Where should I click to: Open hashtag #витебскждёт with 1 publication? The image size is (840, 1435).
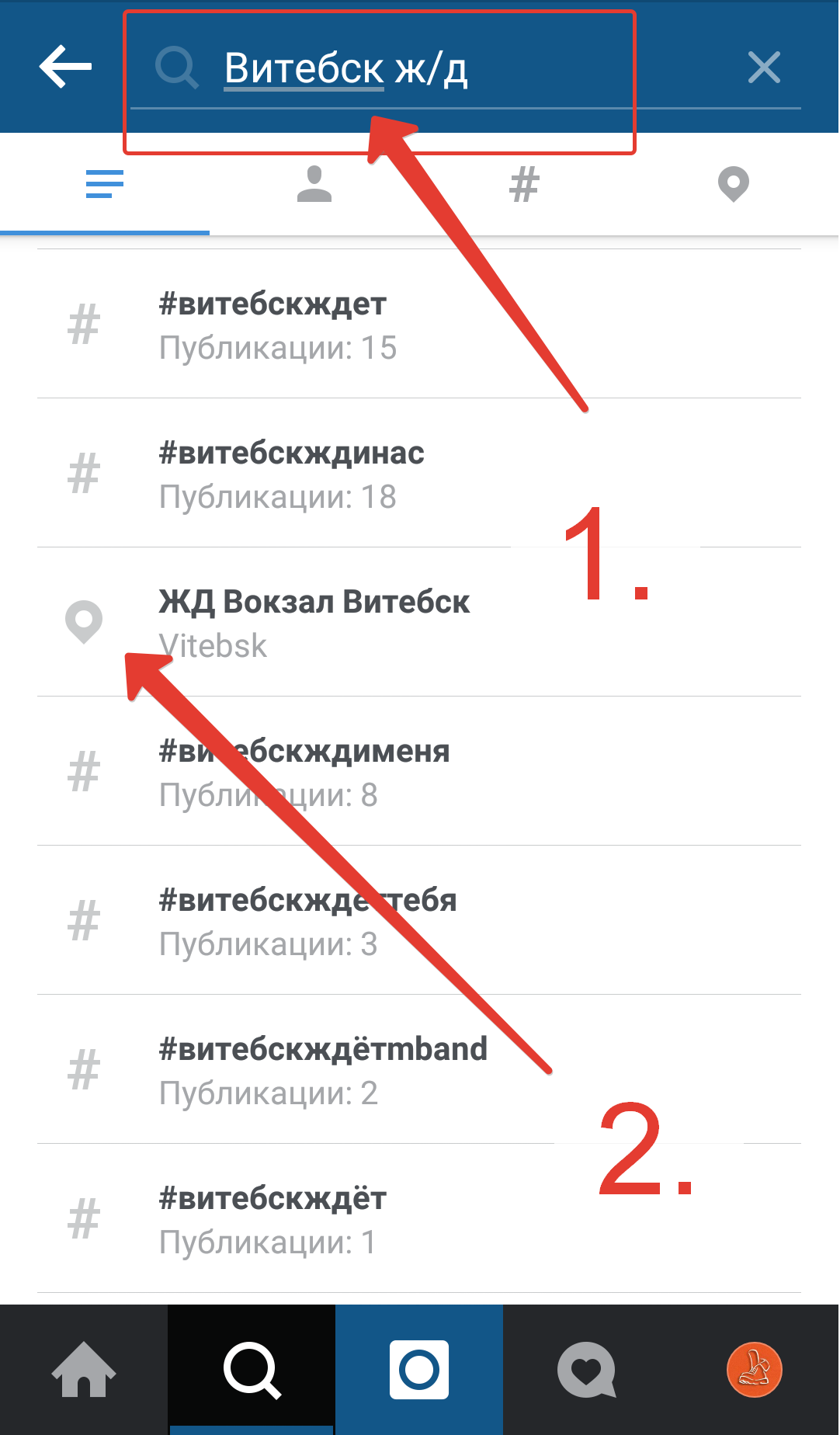(419, 1219)
